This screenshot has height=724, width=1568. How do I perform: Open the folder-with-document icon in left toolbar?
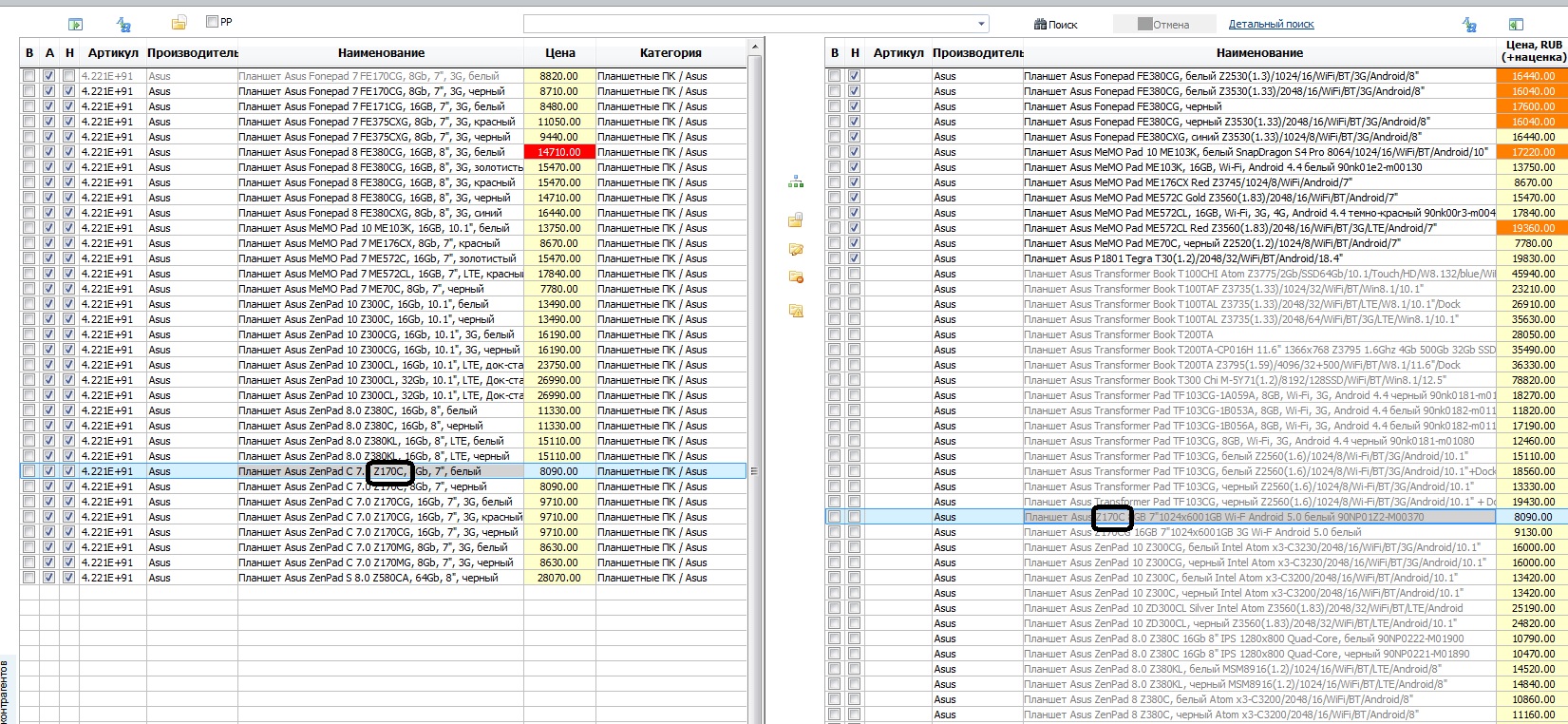179,23
